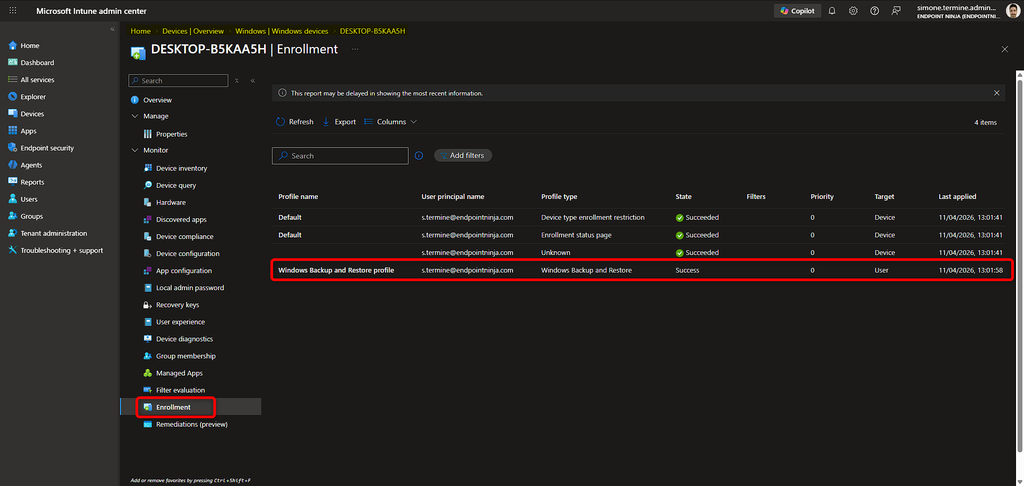
Task: Focus the table Search input field
Action: [x=340, y=155]
